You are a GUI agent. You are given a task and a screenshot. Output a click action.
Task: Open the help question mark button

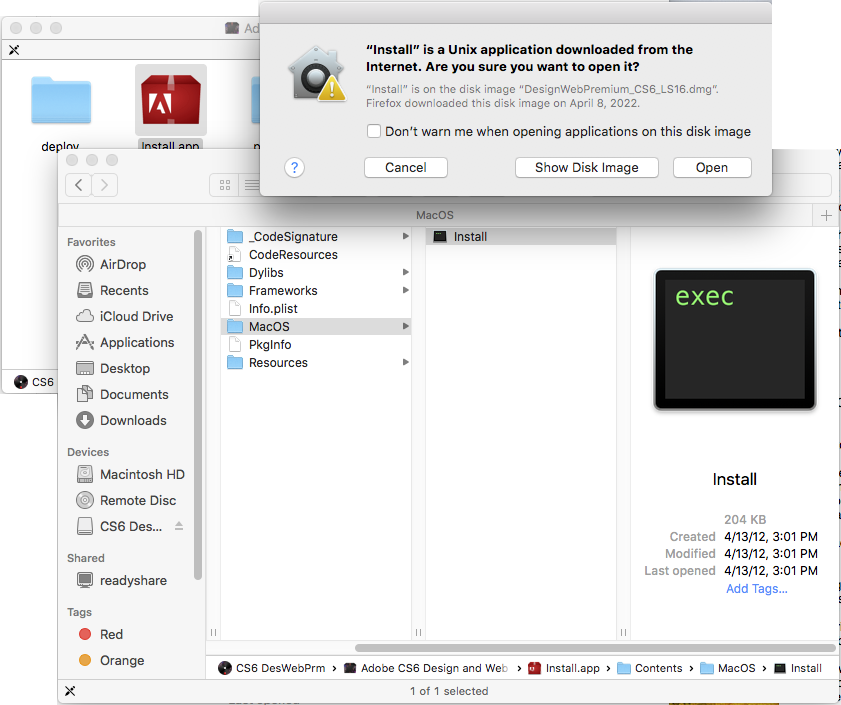click(294, 167)
